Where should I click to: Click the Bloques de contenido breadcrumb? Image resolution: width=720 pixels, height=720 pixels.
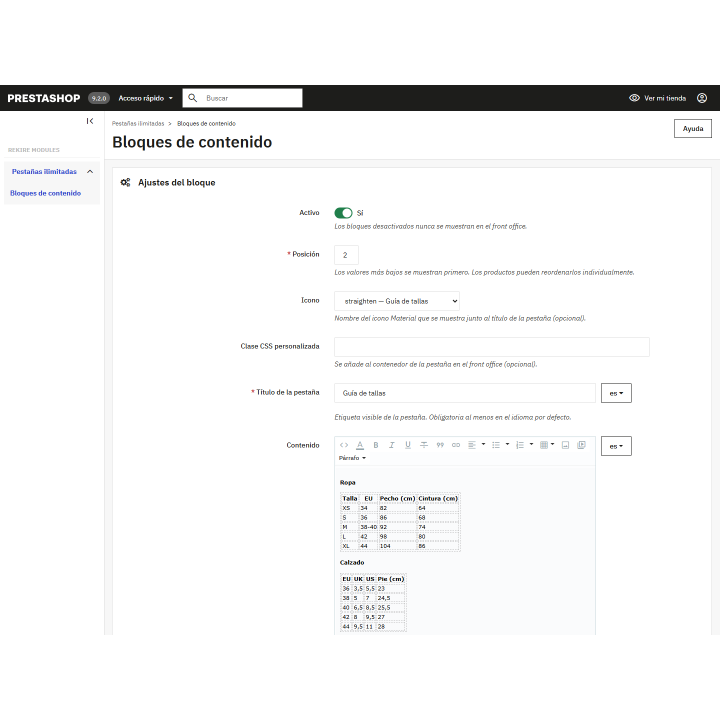coord(206,124)
